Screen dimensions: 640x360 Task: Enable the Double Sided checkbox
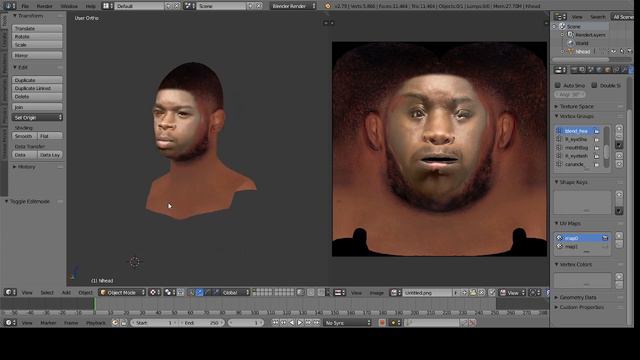tap(594, 85)
